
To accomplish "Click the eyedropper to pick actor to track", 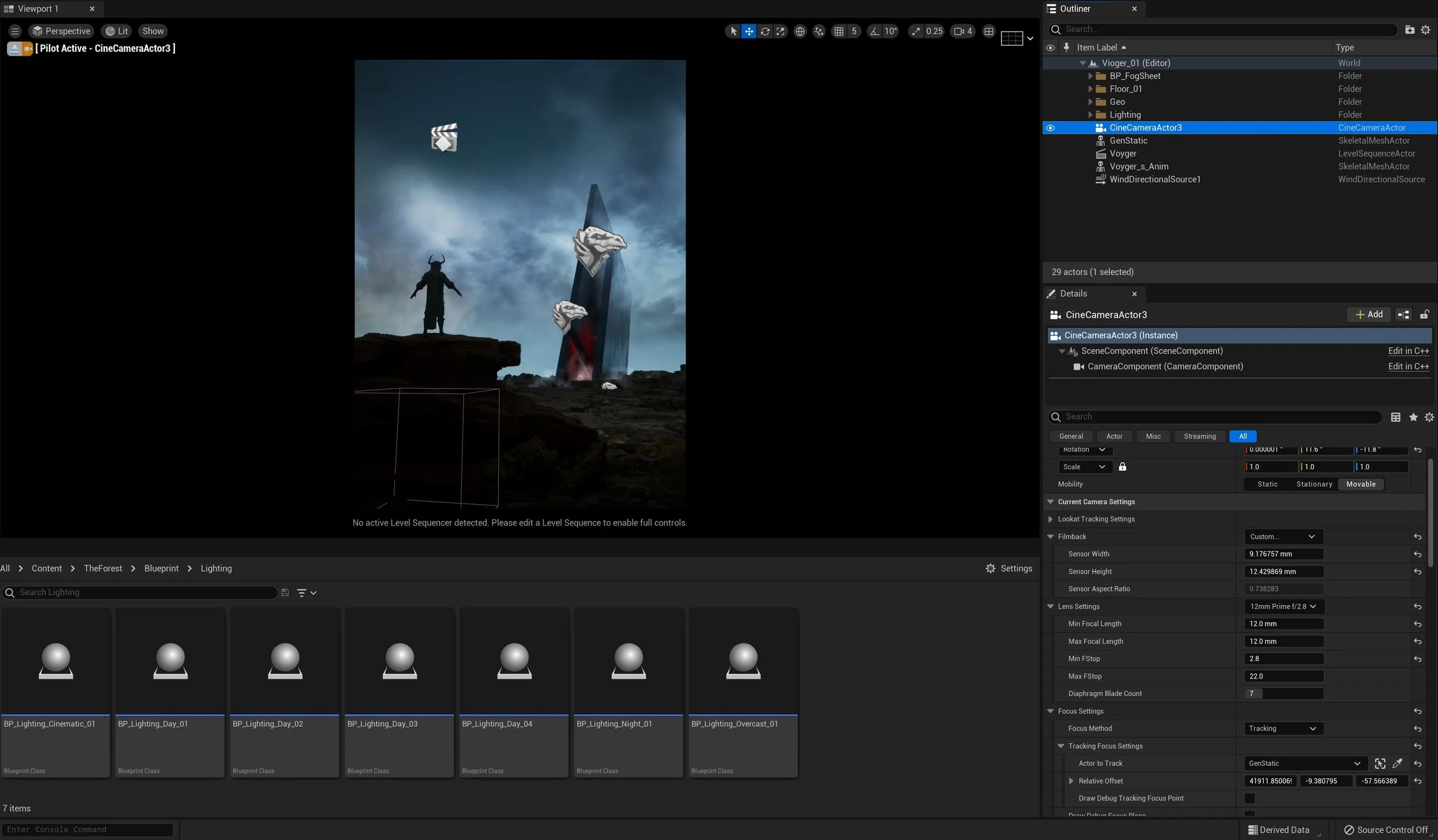I will pos(1397,764).
